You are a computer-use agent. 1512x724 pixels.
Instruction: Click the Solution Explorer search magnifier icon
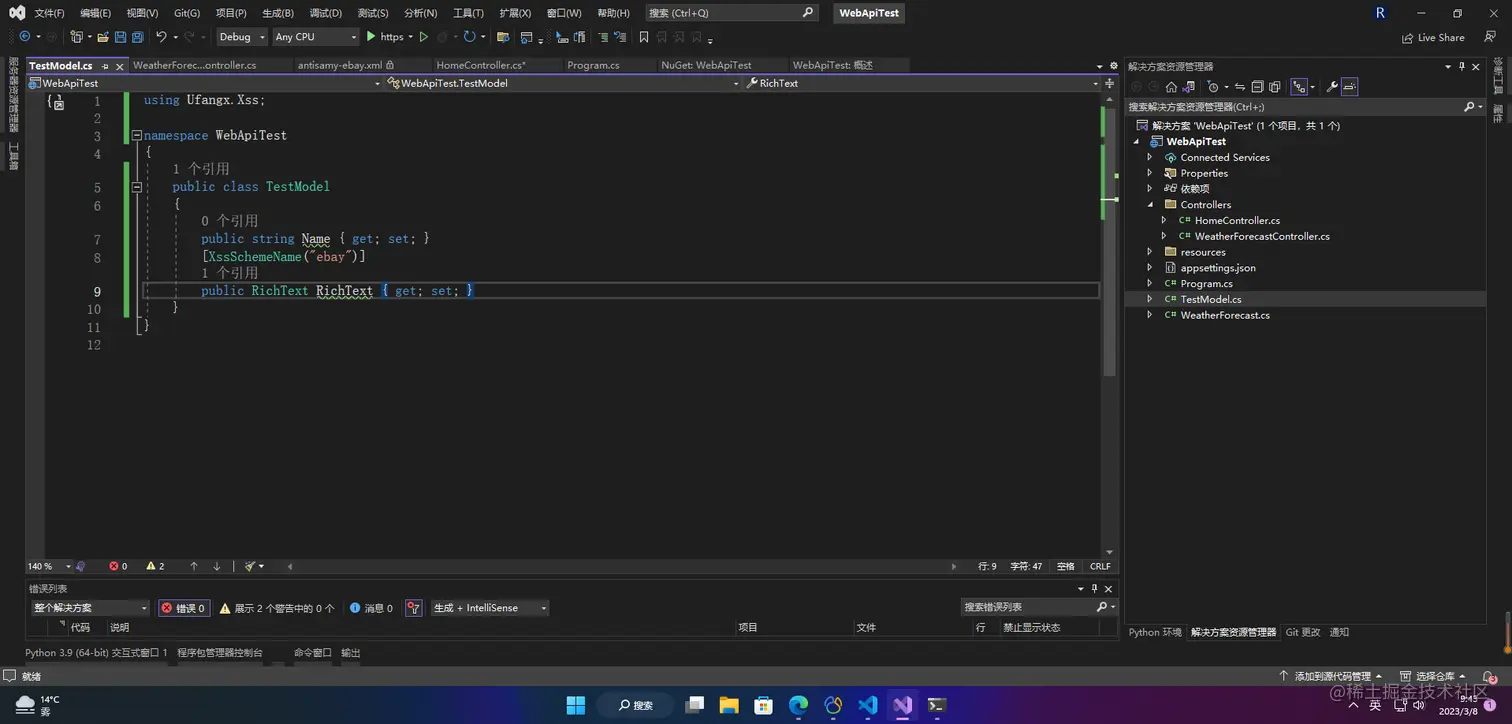click(1469, 107)
